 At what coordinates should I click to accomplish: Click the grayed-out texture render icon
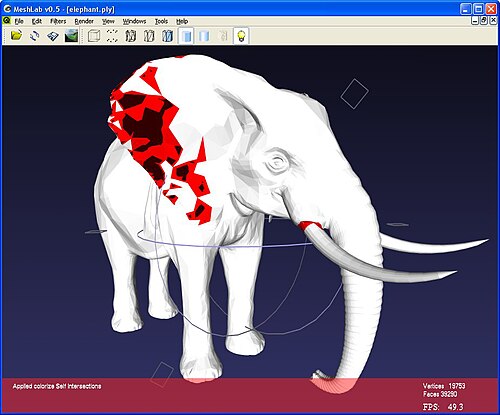(223, 35)
